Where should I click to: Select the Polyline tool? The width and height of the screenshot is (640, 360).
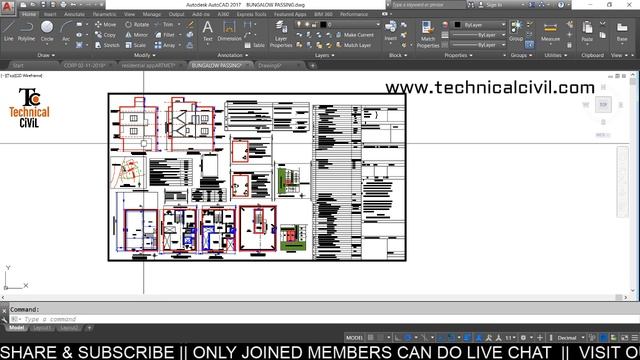[26, 31]
